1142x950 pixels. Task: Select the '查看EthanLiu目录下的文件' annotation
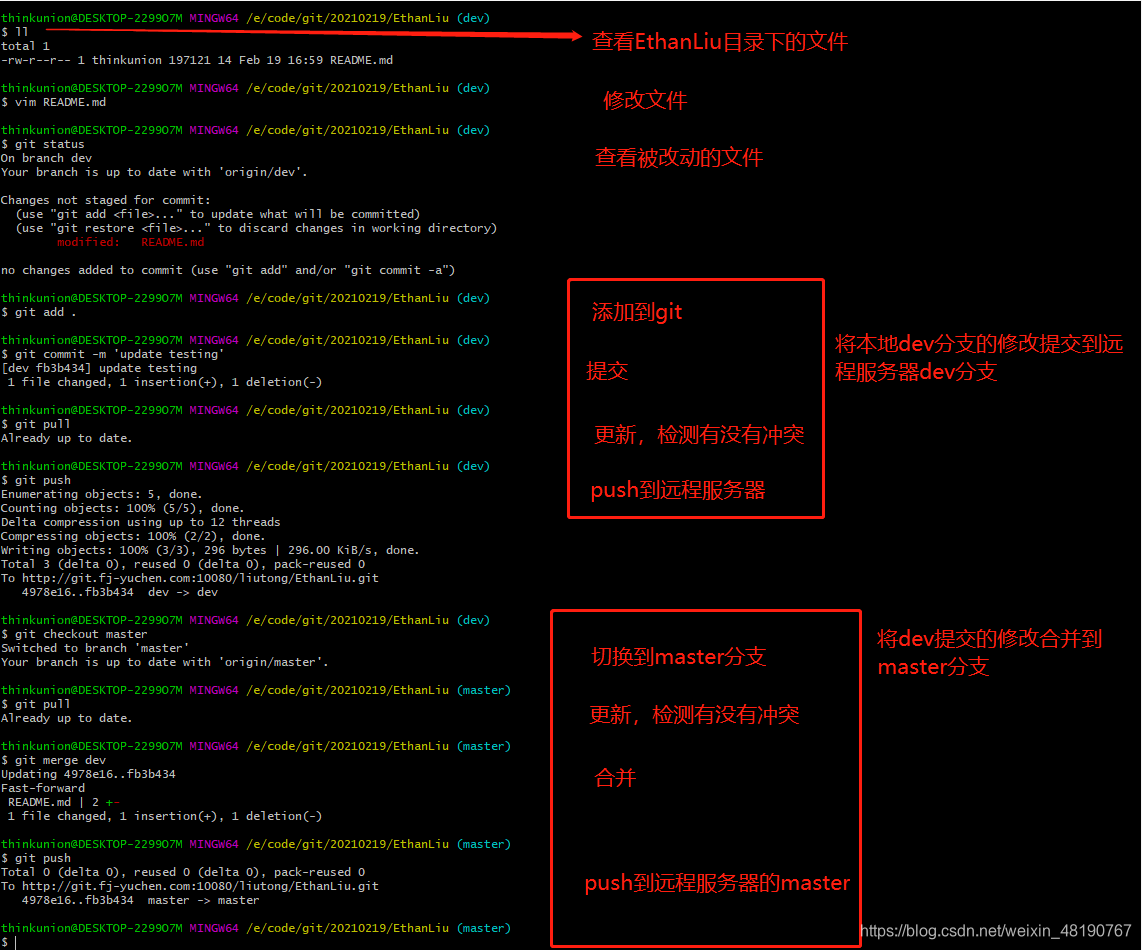720,42
